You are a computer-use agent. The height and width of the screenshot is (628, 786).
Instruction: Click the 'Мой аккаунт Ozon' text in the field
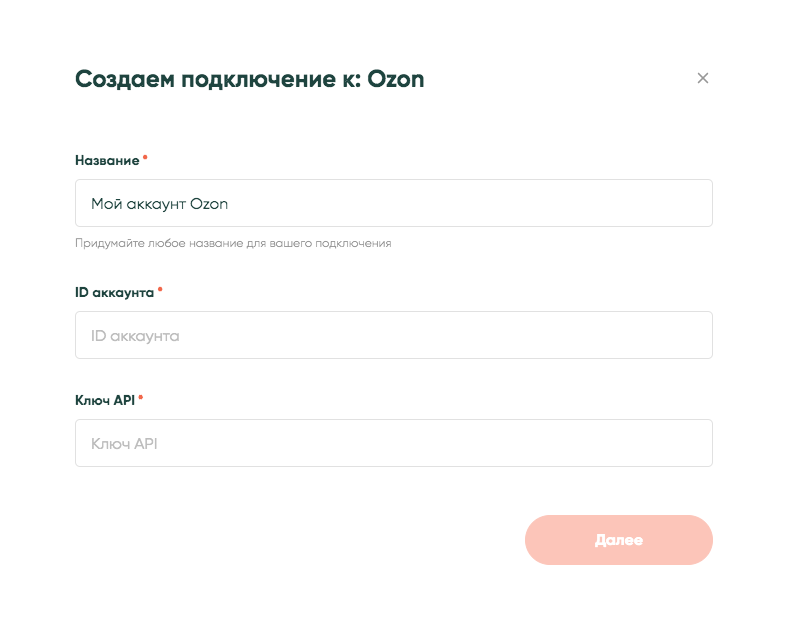(x=159, y=204)
